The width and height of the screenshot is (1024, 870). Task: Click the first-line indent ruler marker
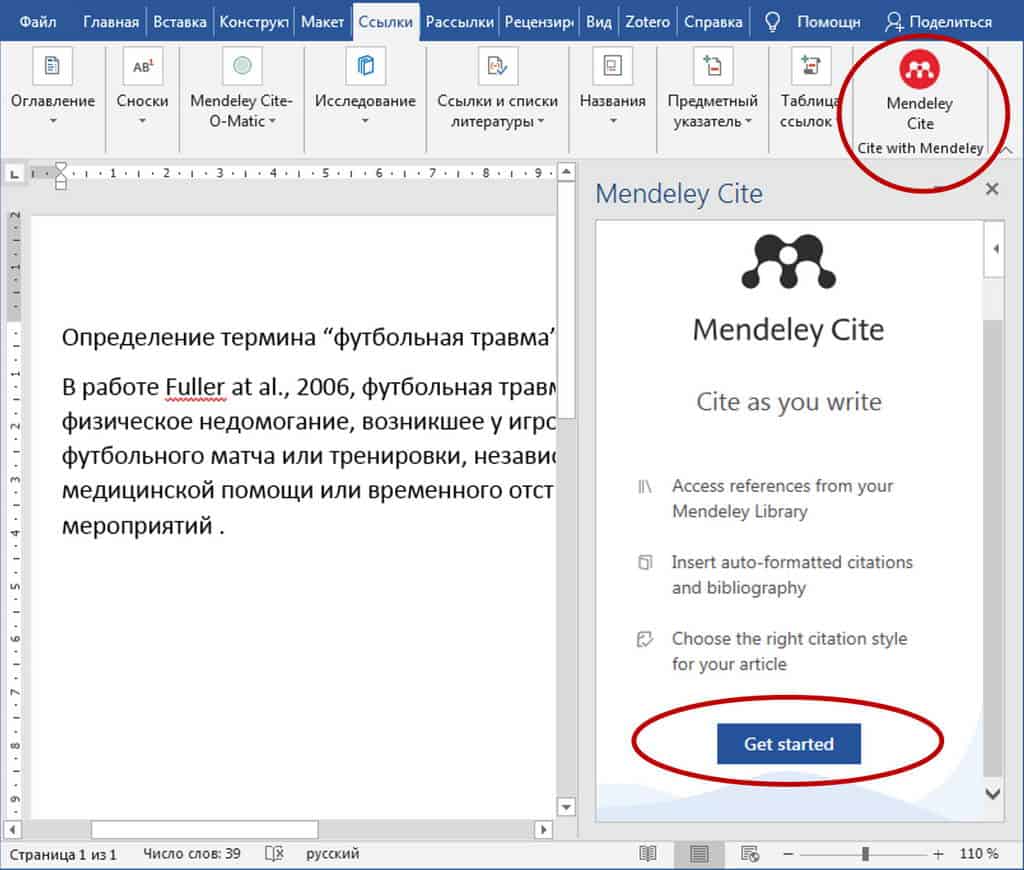pos(60,168)
